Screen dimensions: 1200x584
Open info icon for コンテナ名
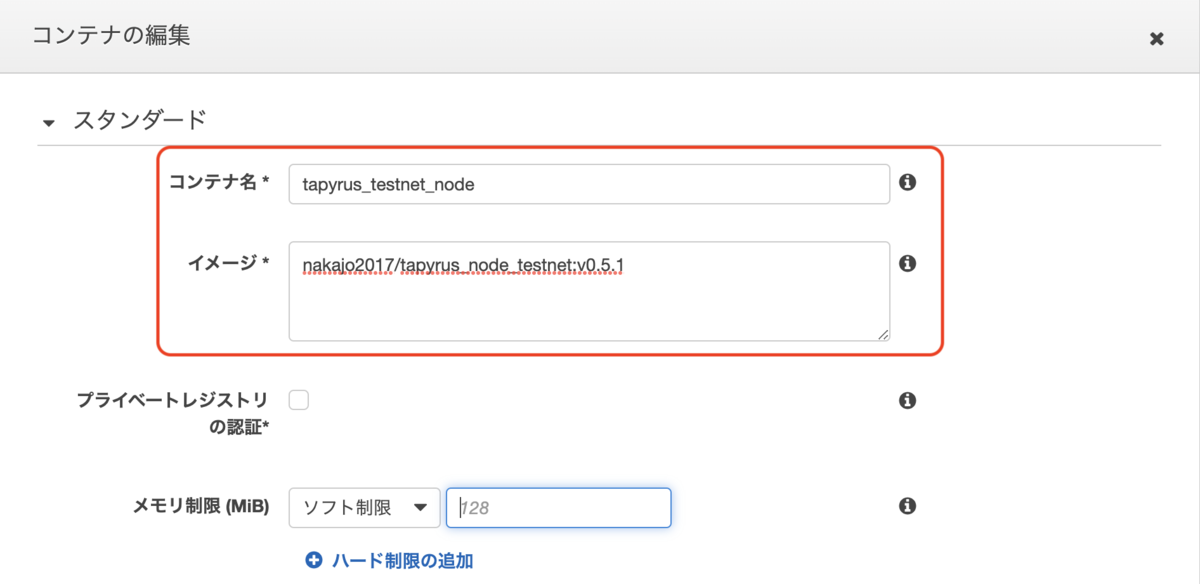click(908, 183)
